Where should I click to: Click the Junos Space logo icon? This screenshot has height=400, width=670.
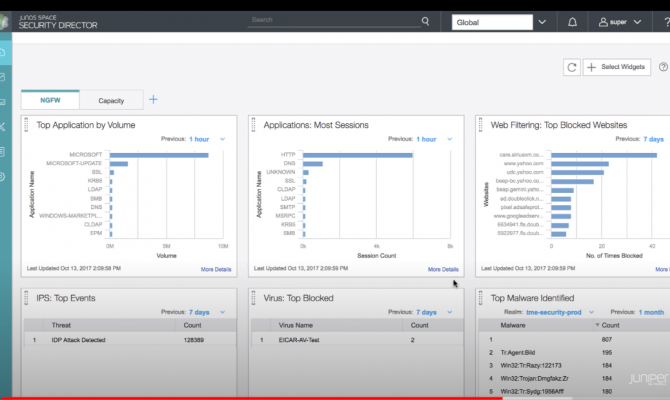4,21
